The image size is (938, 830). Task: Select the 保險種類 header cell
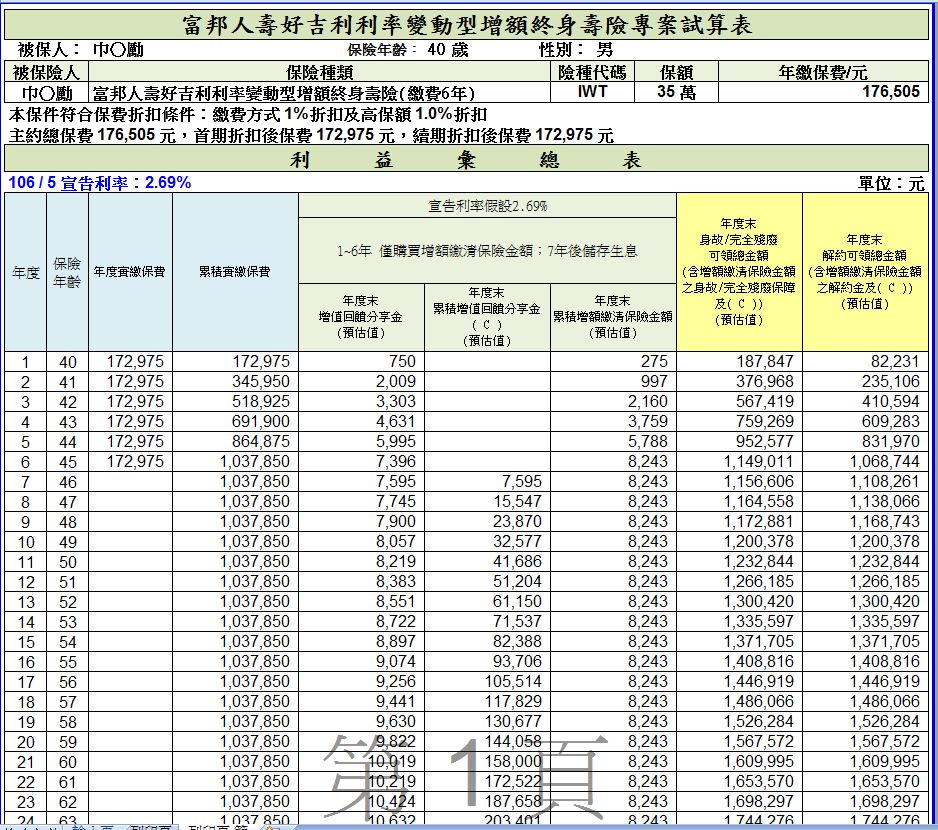(319, 72)
